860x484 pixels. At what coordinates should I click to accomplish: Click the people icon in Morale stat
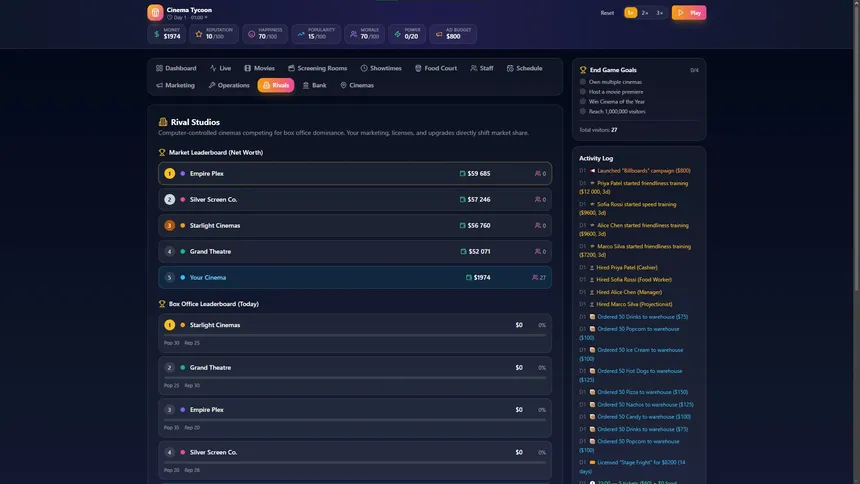pyautogui.click(x=354, y=34)
